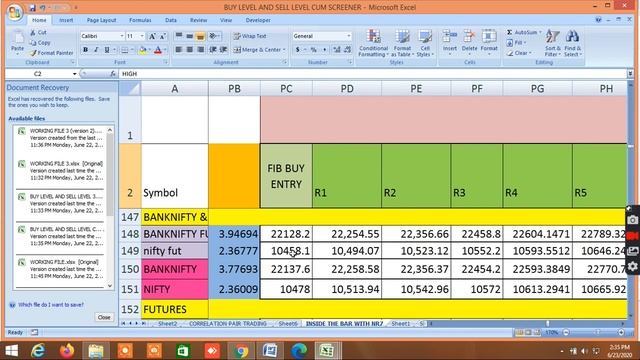Toggle Bold formatting

point(85,50)
